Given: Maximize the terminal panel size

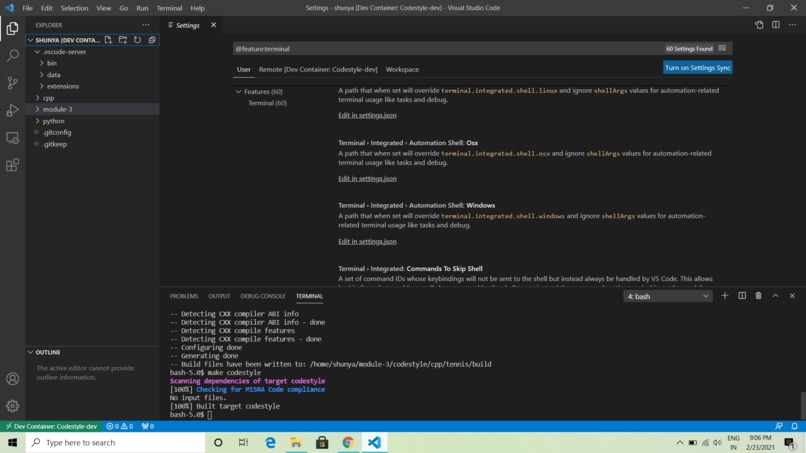Looking at the screenshot, I should click(775, 296).
